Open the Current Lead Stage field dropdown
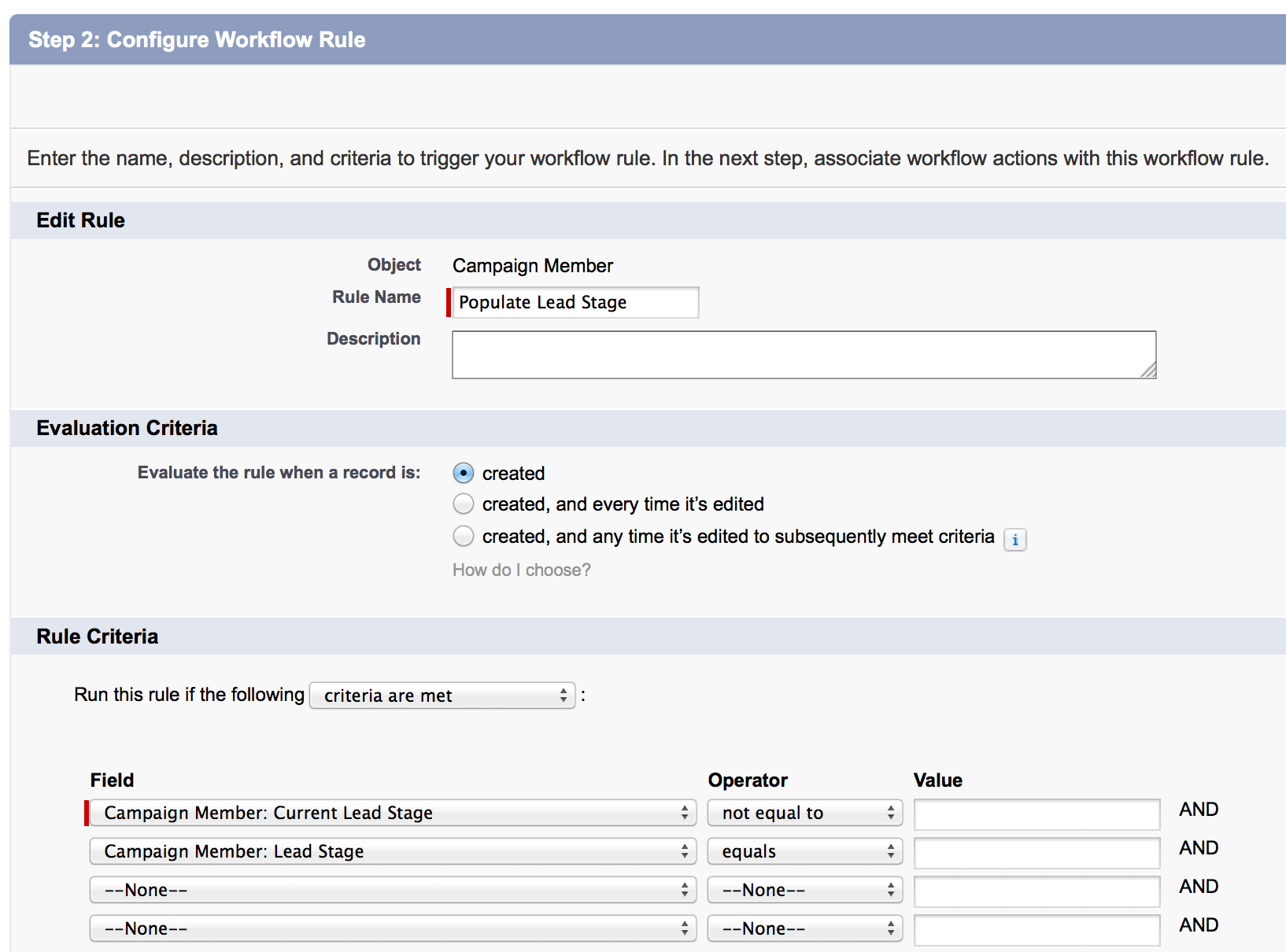The image size is (1286, 952). click(x=393, y=813)
